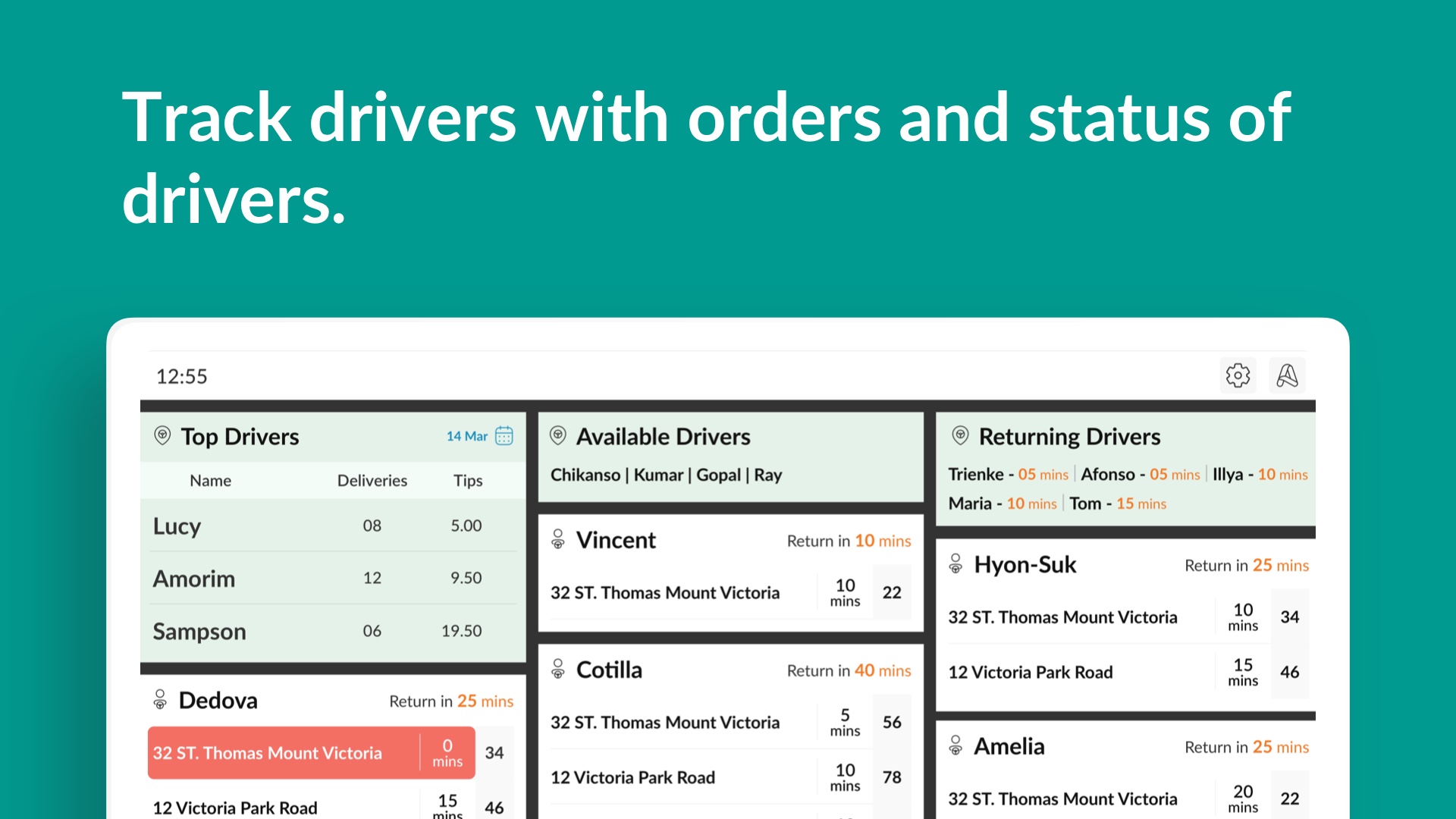Screen dimensions: 1456x819
Task: Click the driver avatar icon next to Vincent
Action: pyautogui.click(x=559, y=540)
